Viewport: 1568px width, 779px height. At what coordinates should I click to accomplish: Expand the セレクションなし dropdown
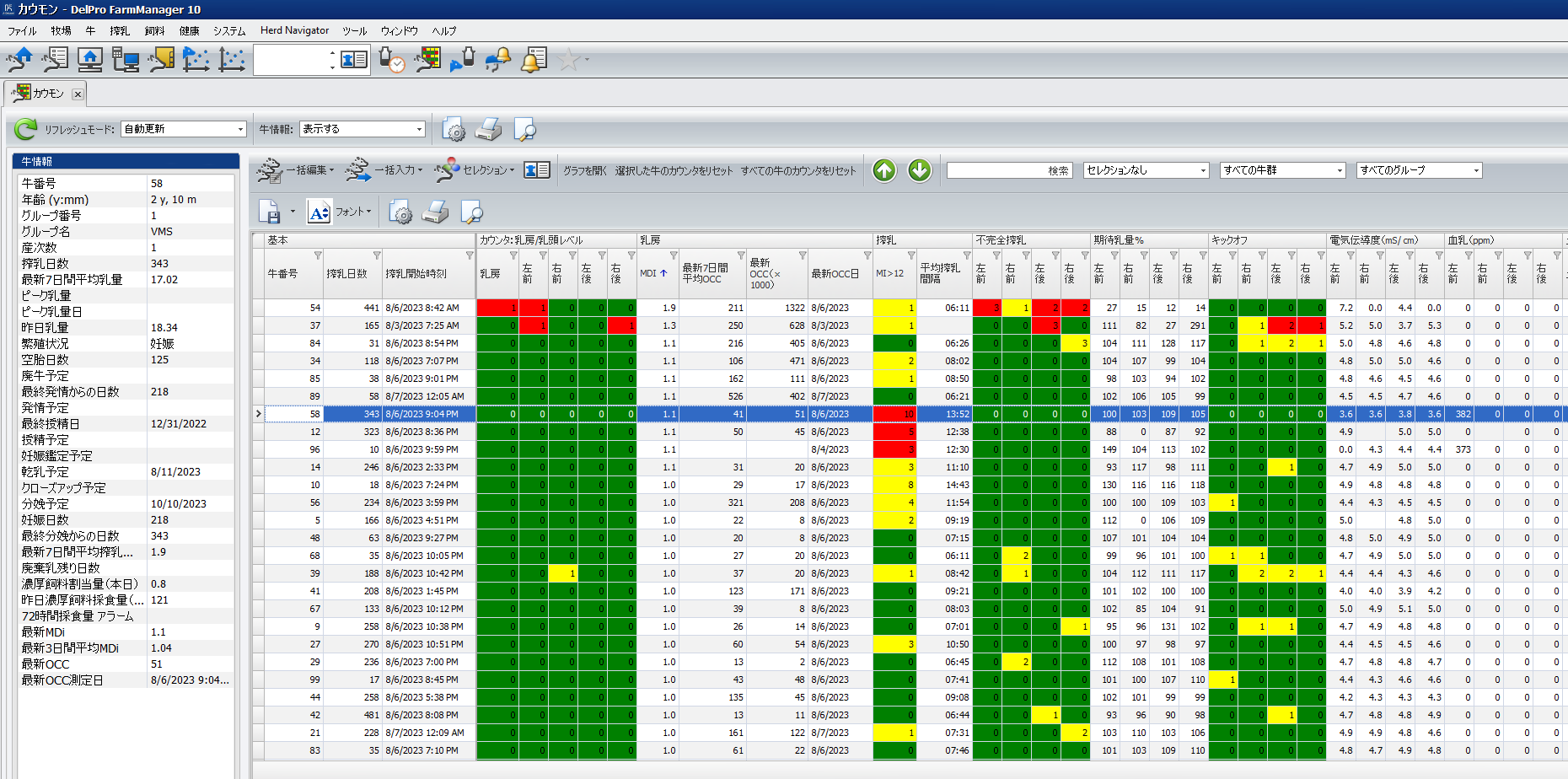coord(1146,170)
